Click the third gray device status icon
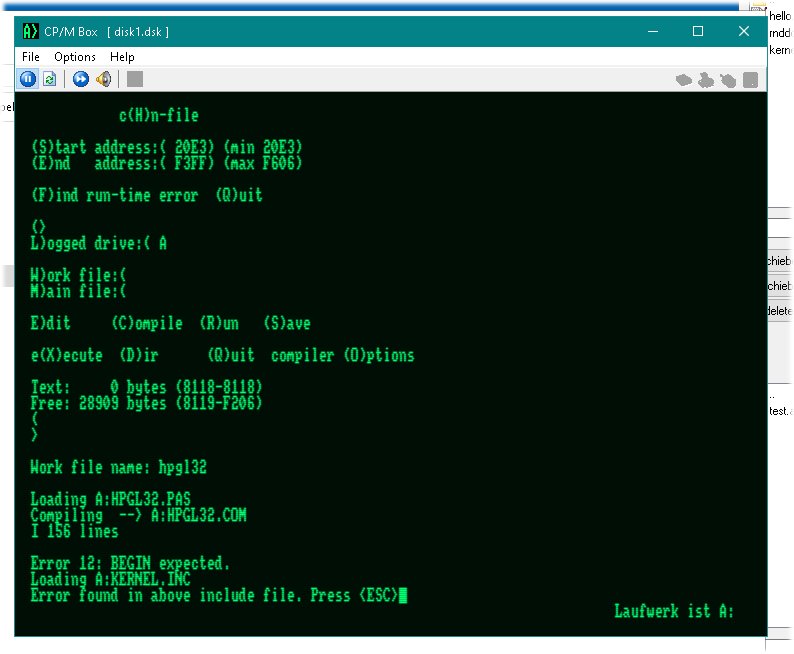 pyautogui.click(x=728, y=80)
